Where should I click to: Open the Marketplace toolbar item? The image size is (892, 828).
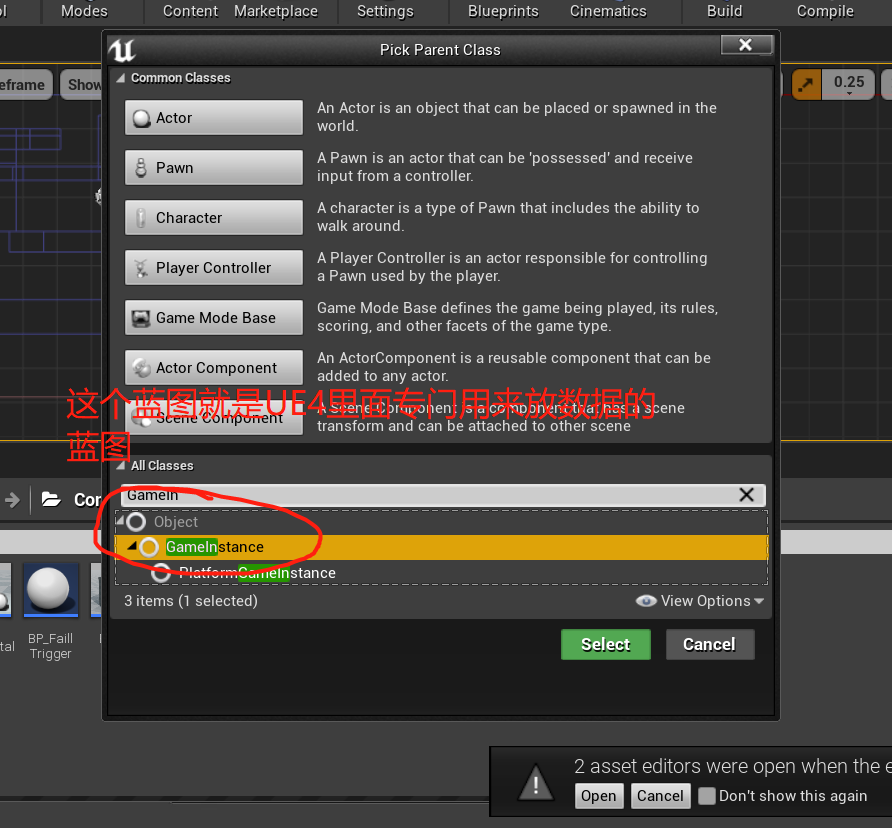(x=276, y=11)
